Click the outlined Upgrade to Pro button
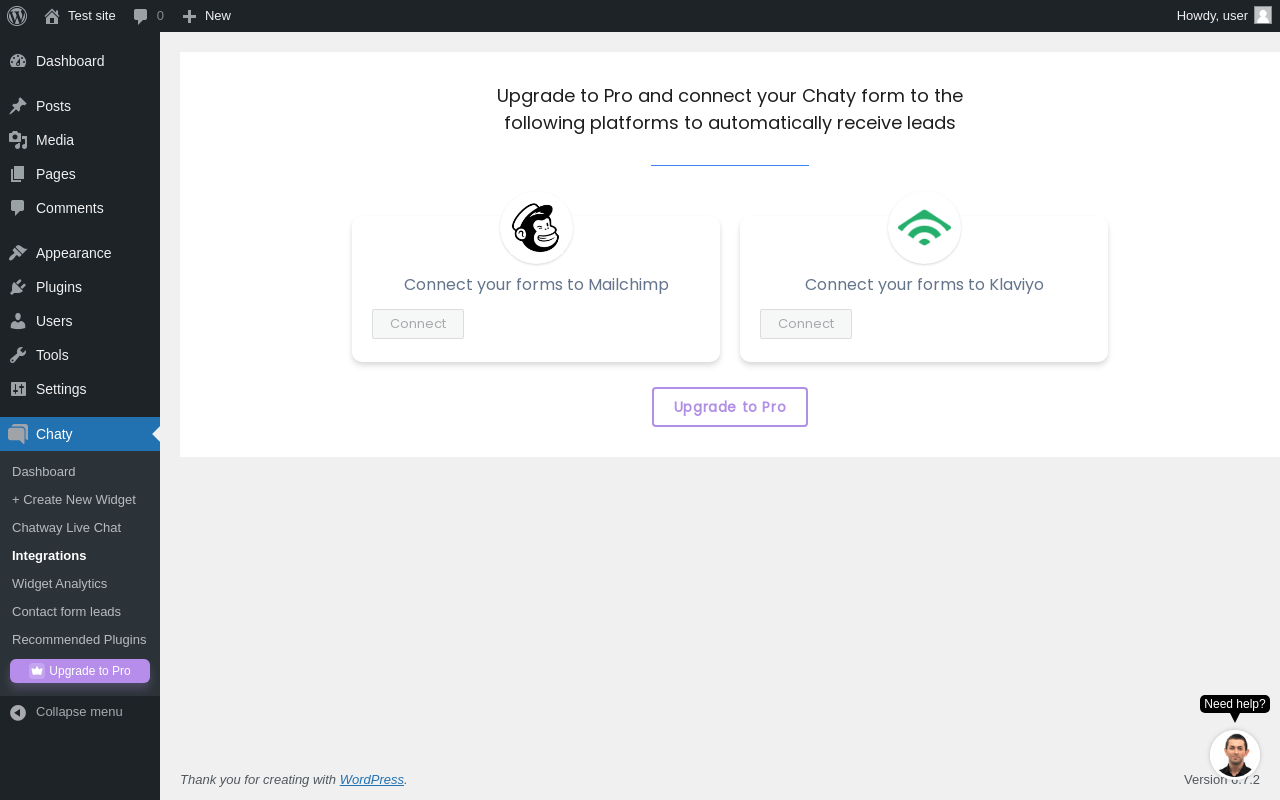Screen dimensions: 1280x800 pos(730,407)
